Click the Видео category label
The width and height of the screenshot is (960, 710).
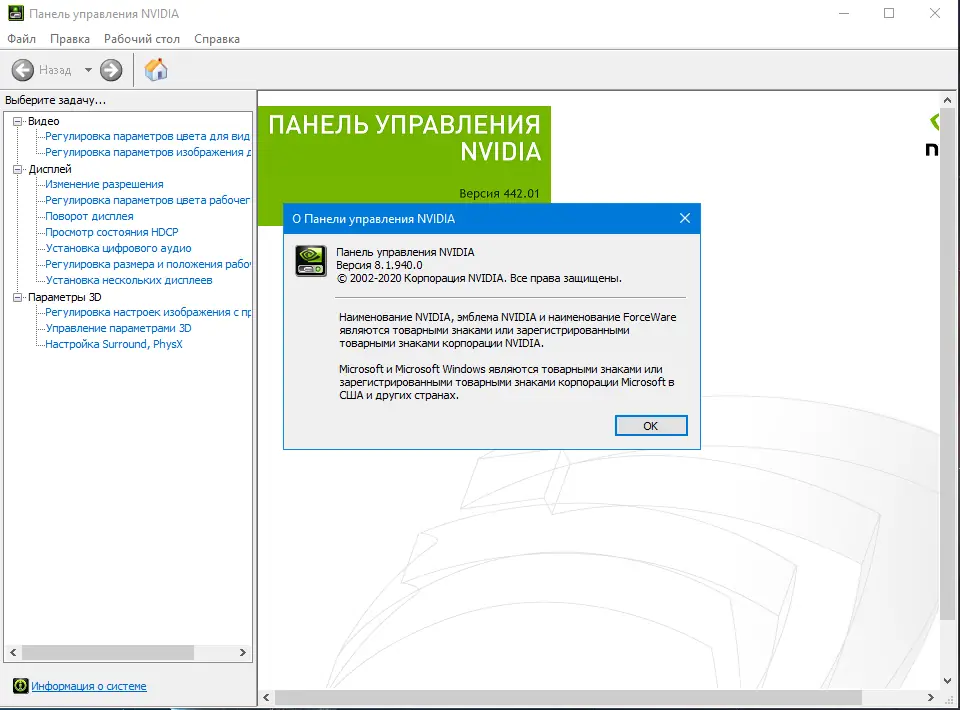43,121
